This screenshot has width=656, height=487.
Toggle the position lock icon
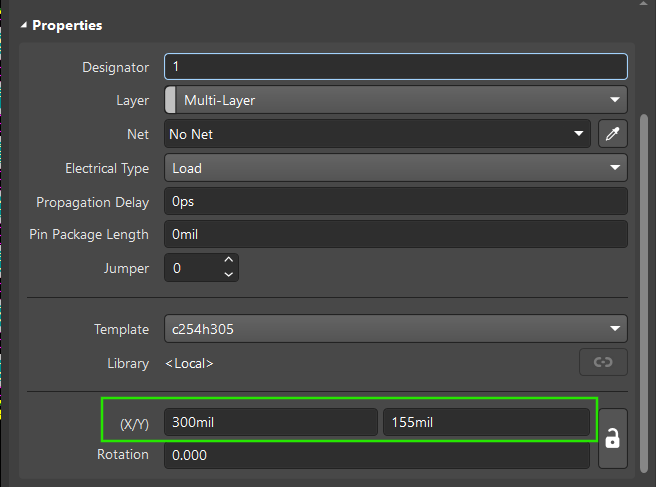(612, 438)
